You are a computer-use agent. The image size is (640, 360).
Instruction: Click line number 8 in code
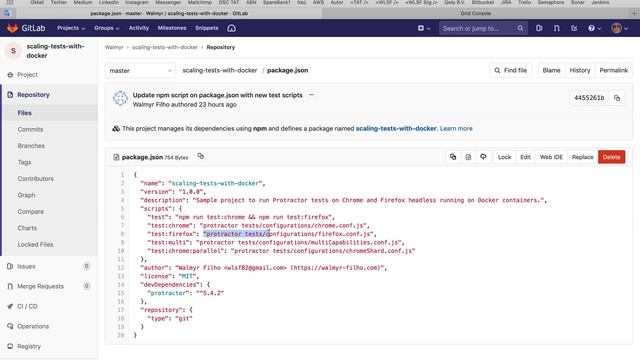tap(122, 234)
